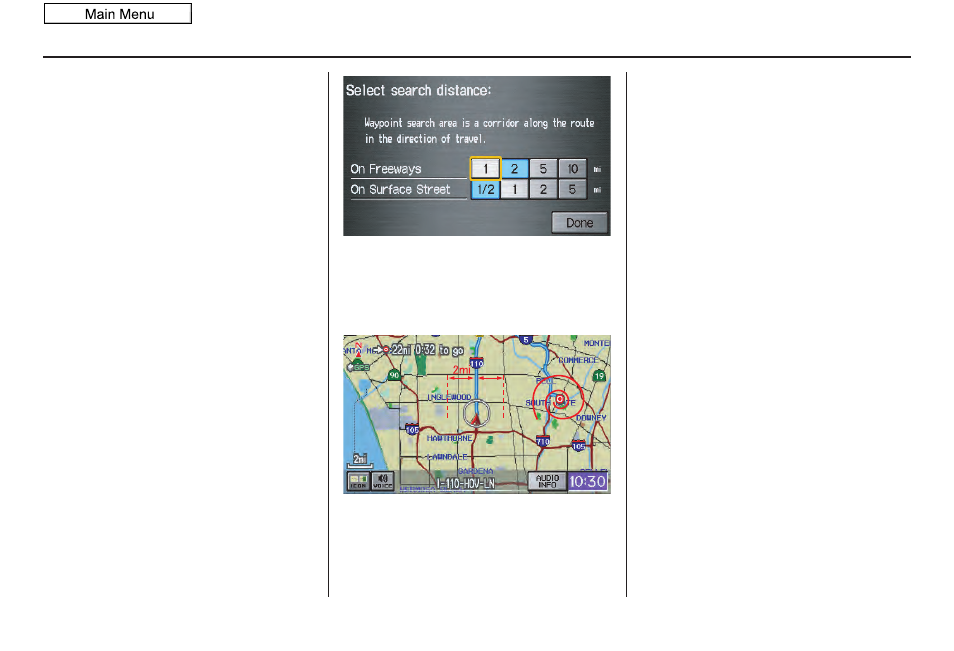The width and height of the screenshot is (954, 651).
Task: Select 2 miles for On Freeways
Action: pos(515,169)
